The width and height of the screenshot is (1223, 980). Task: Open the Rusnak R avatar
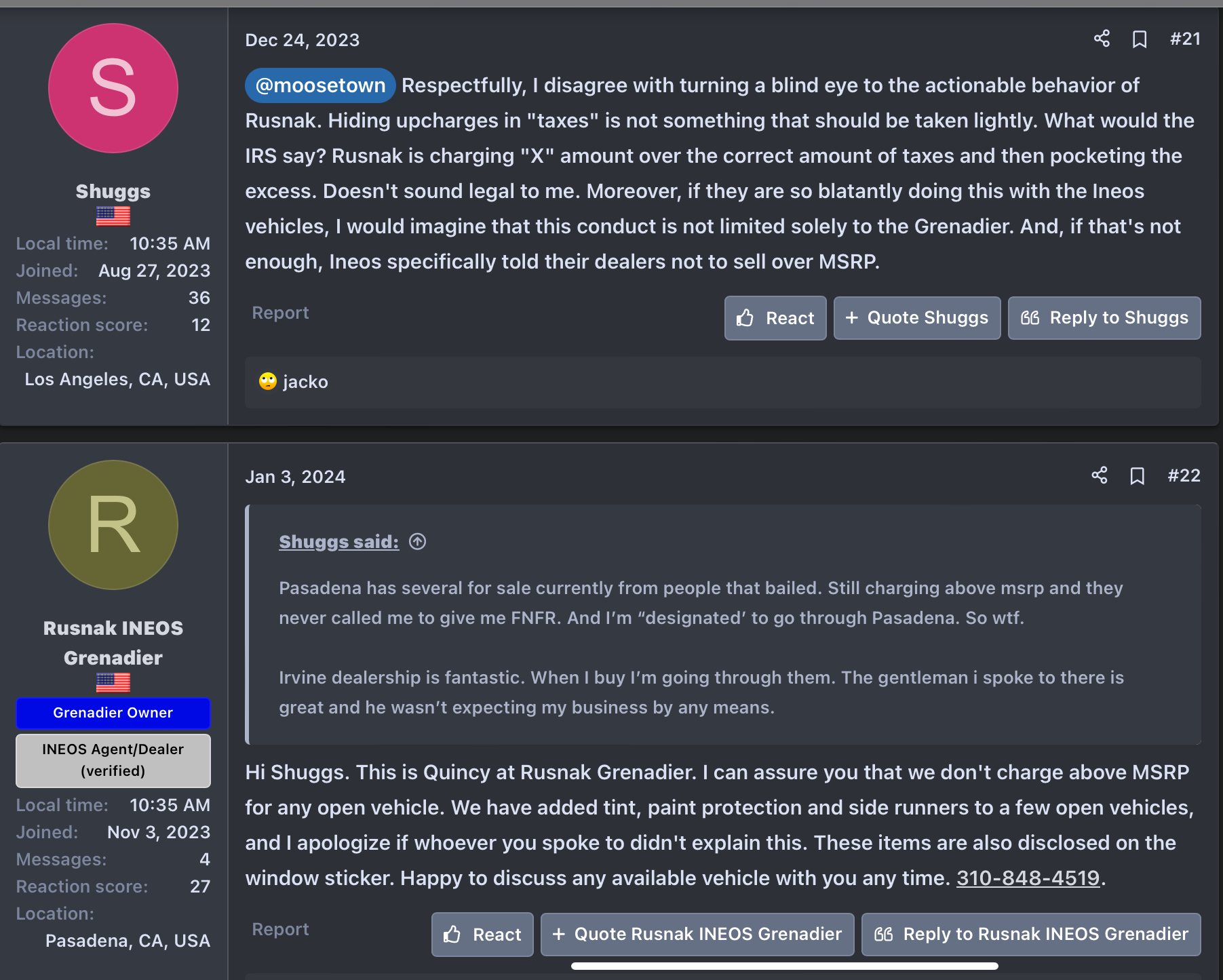[x=113, y=525]
